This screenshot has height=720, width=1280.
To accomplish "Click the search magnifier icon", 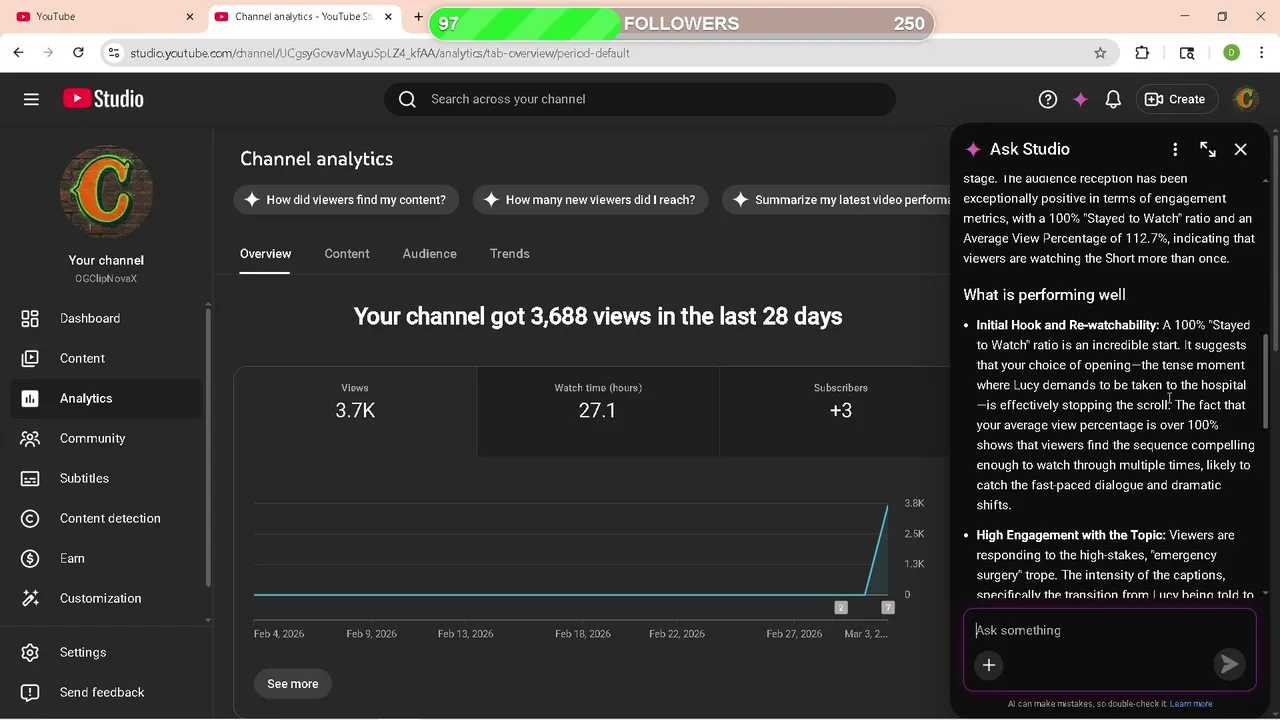I will pyautogui.click(x=407, y=99).
